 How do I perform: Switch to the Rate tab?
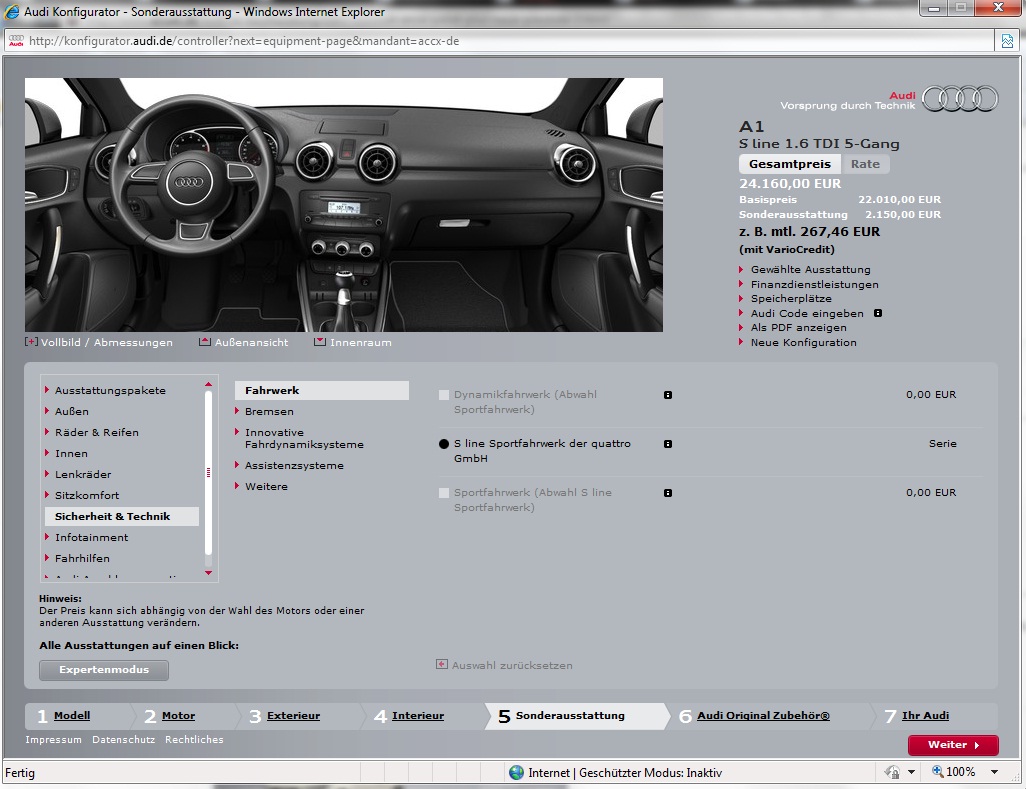tap(865, 164)
